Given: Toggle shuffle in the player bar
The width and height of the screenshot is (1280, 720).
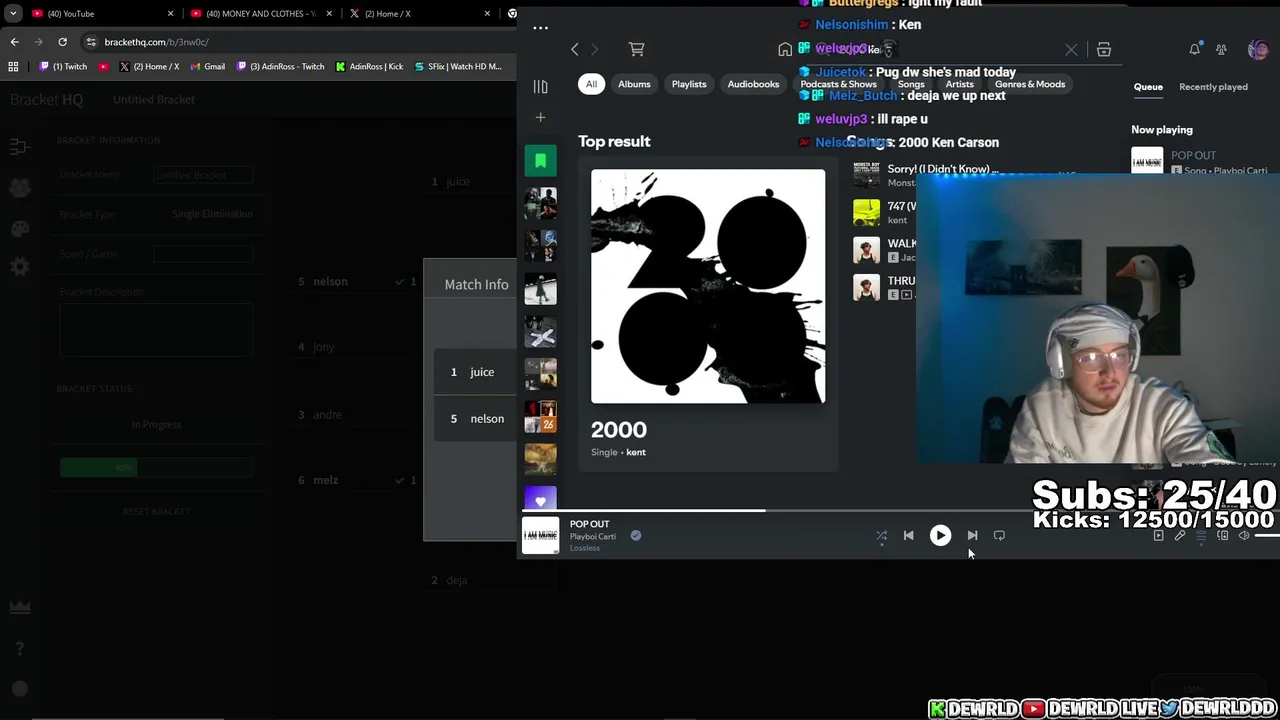Looking at the screenshot, I should [881, 536].
